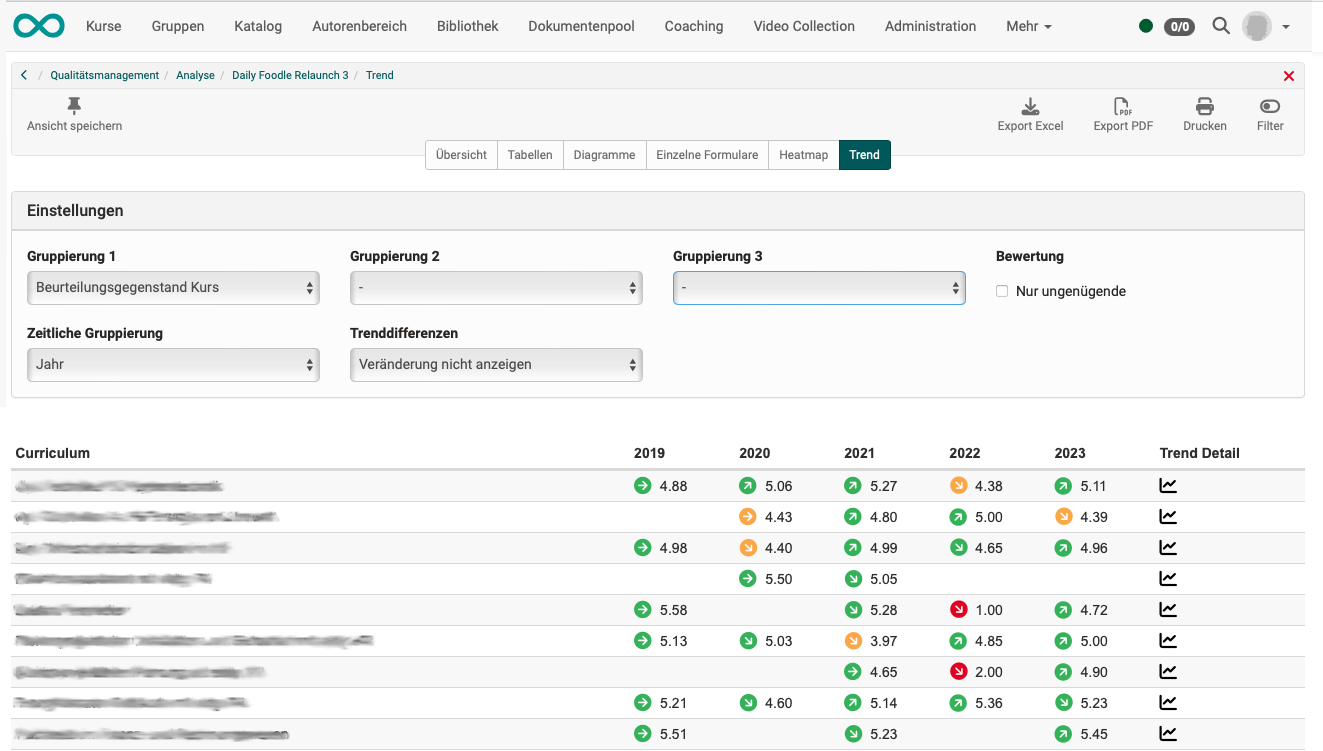Open the Administration menu
The height and width of the screenshot is (751, 1323).
click(930, 26)
